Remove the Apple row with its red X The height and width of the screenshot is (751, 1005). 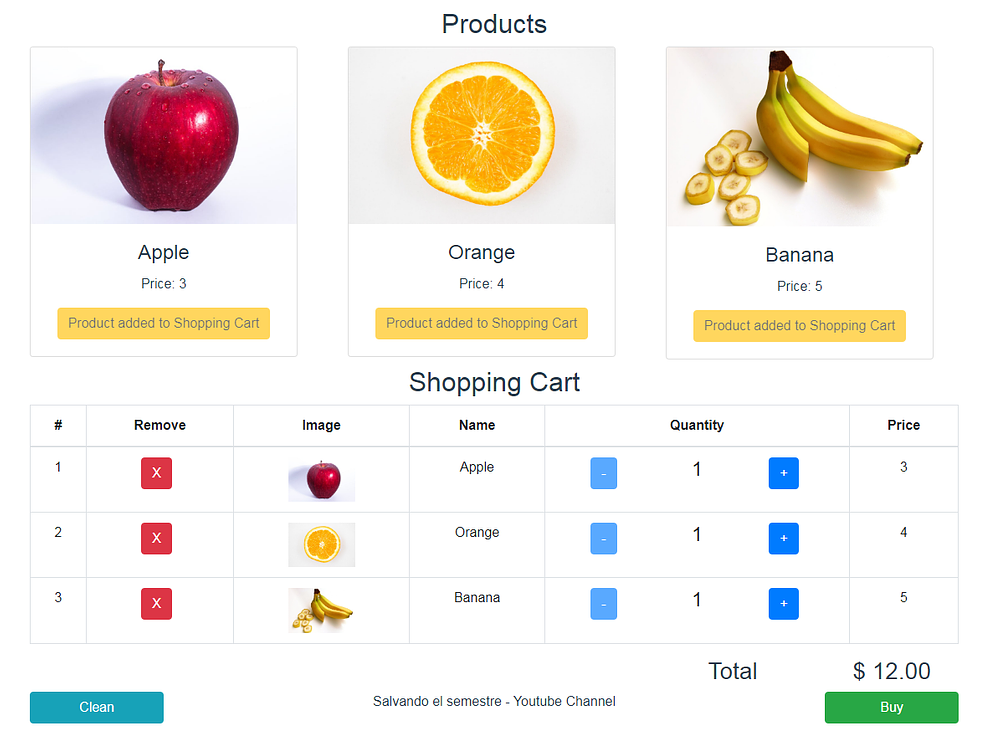[156, 472]
